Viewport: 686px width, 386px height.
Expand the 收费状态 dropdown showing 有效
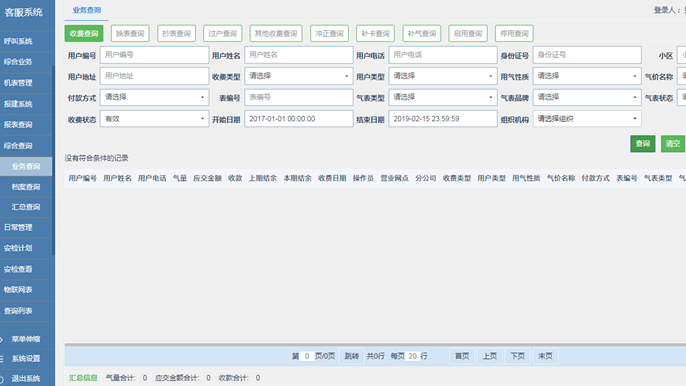(154, 119)
